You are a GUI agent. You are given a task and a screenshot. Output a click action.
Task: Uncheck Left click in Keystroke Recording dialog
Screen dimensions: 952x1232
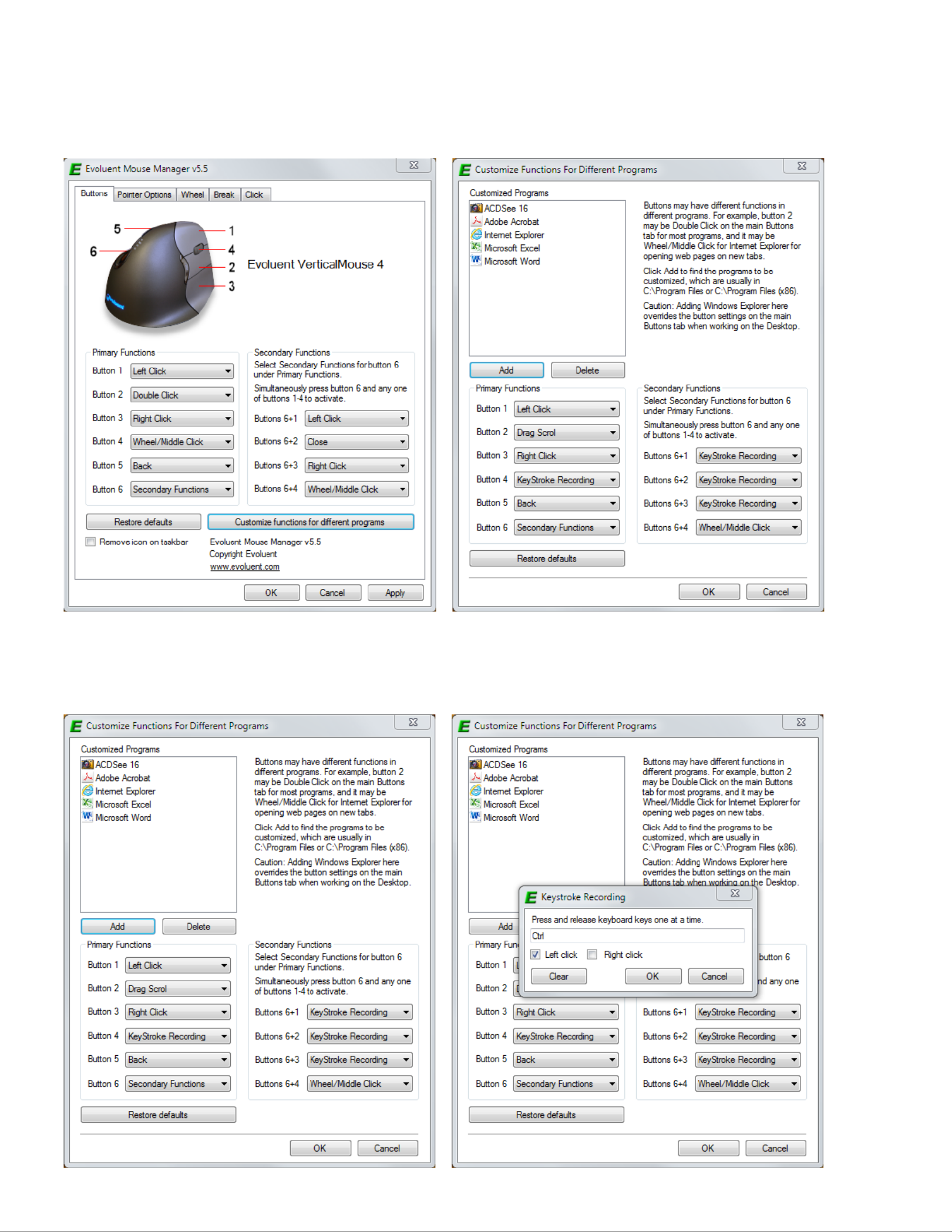coord(535,954)
